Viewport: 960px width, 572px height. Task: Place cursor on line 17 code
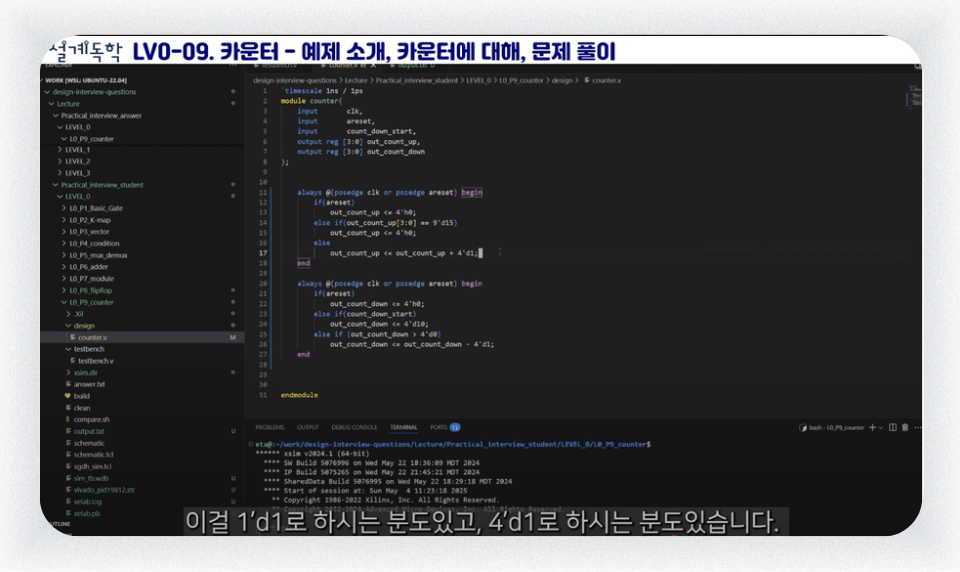click(x=404, y=253)
